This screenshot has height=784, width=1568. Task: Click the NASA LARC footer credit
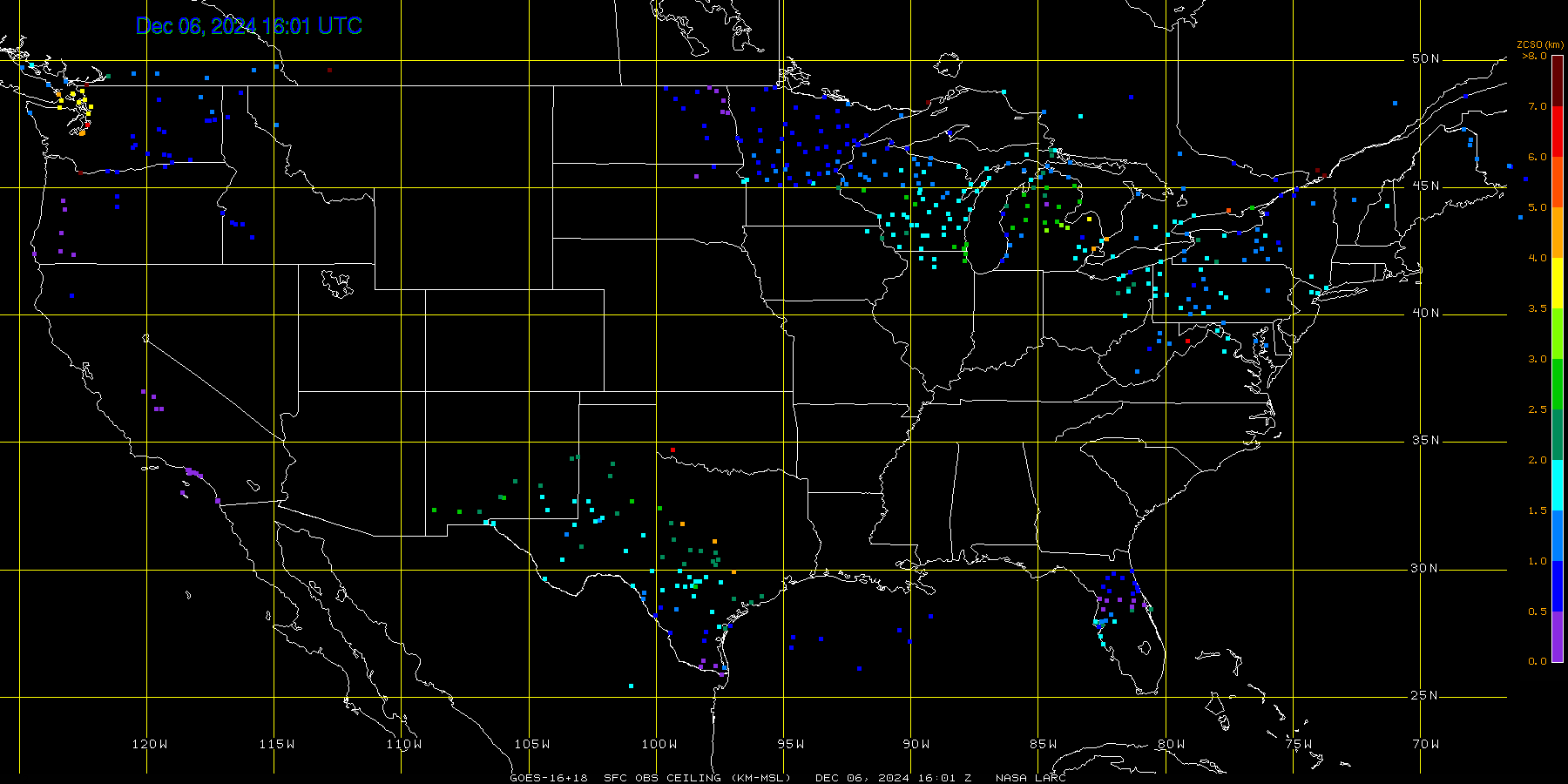(1031, 778)
